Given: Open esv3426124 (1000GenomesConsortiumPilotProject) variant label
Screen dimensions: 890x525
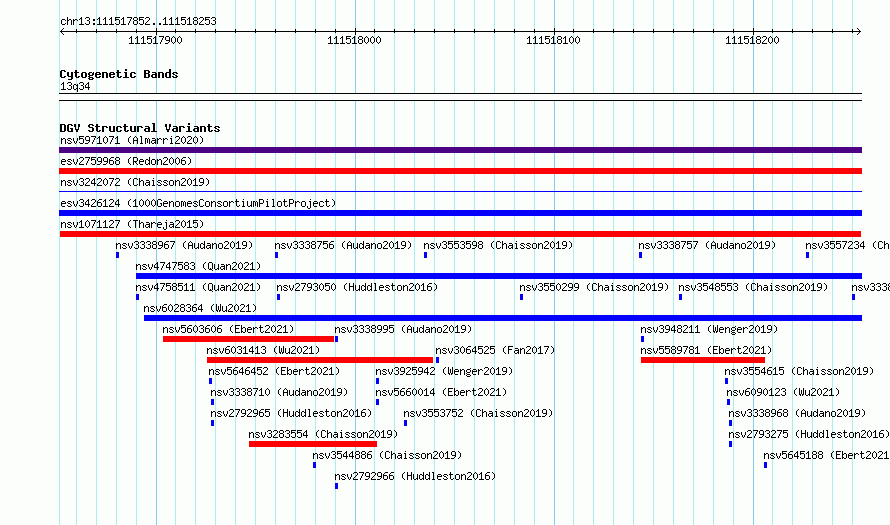Looking at the screenshot, I should 198,203.
